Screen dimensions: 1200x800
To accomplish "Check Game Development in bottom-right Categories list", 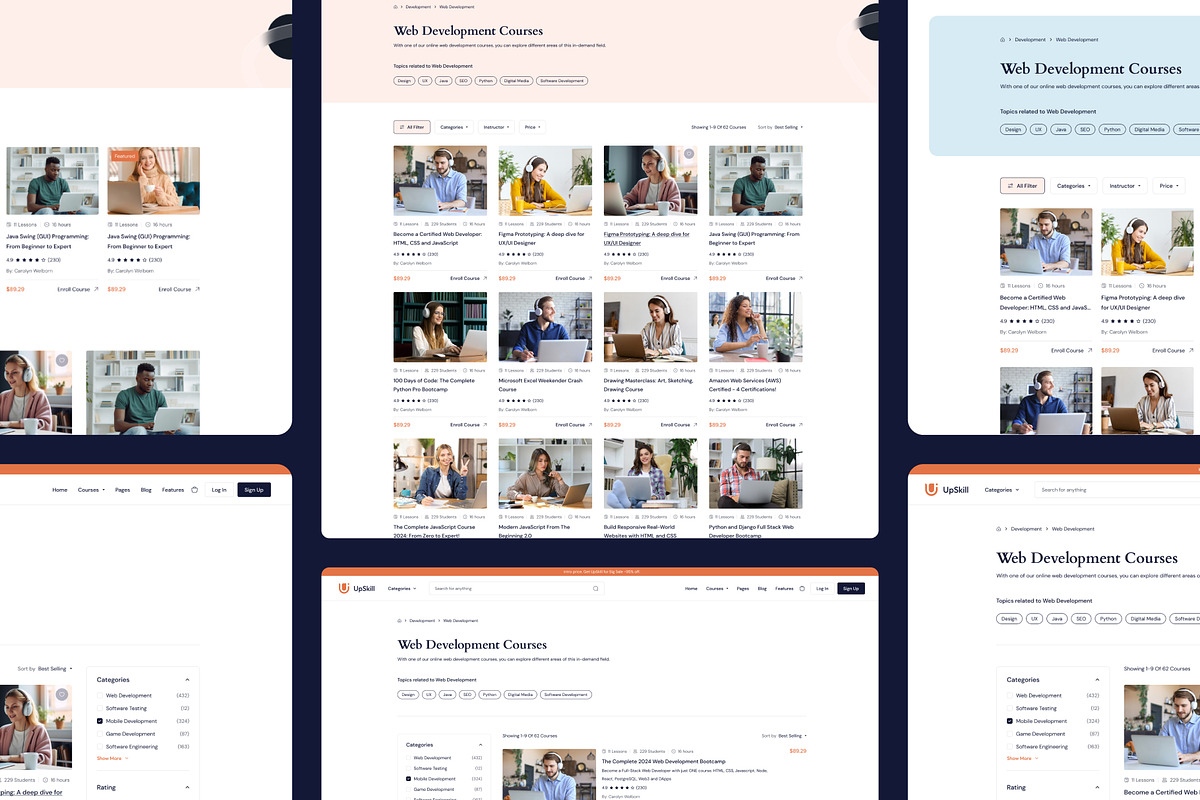I will pos(1010,734).
